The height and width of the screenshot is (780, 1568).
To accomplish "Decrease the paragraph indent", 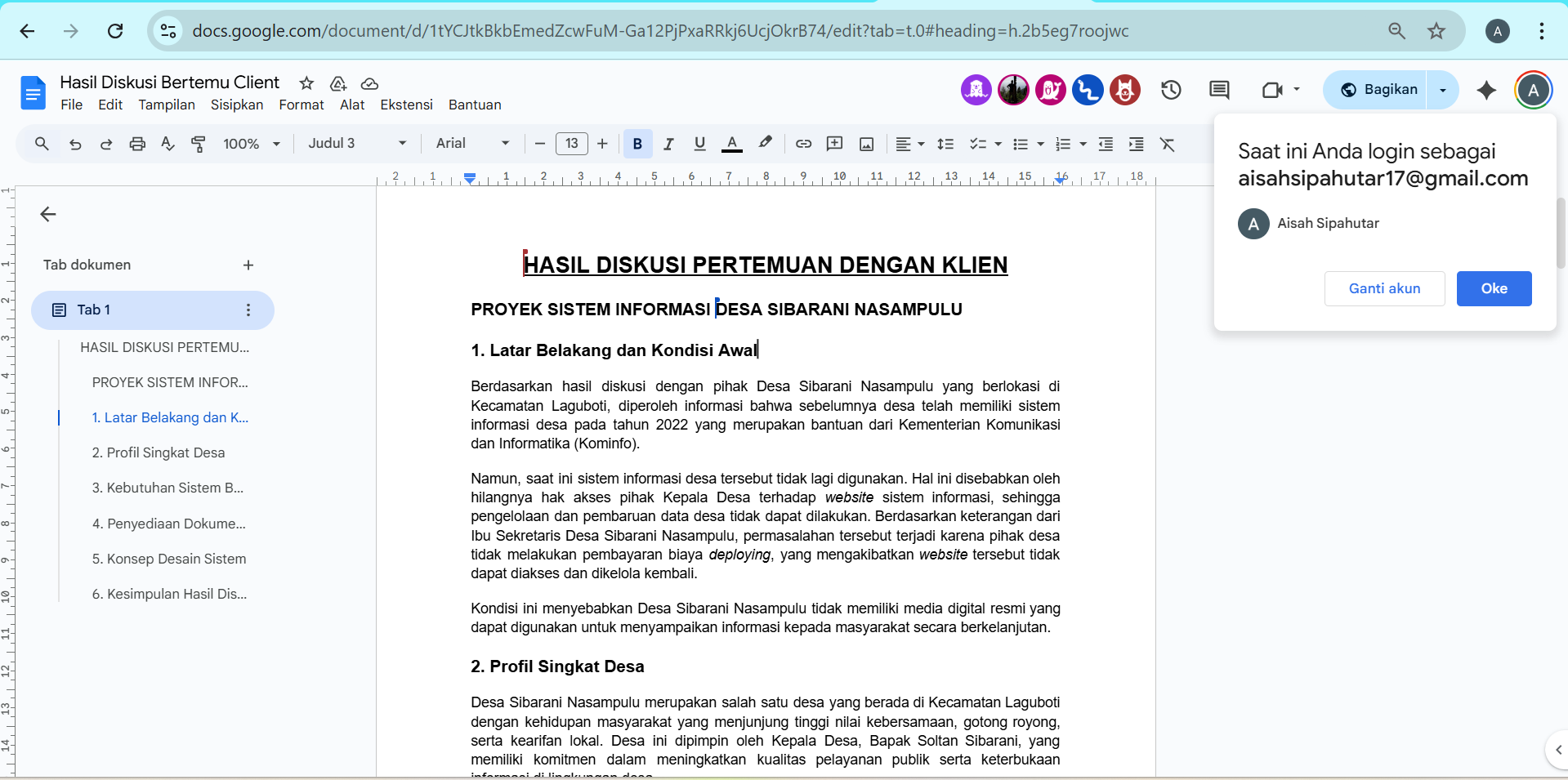I will coord(1106,144).
